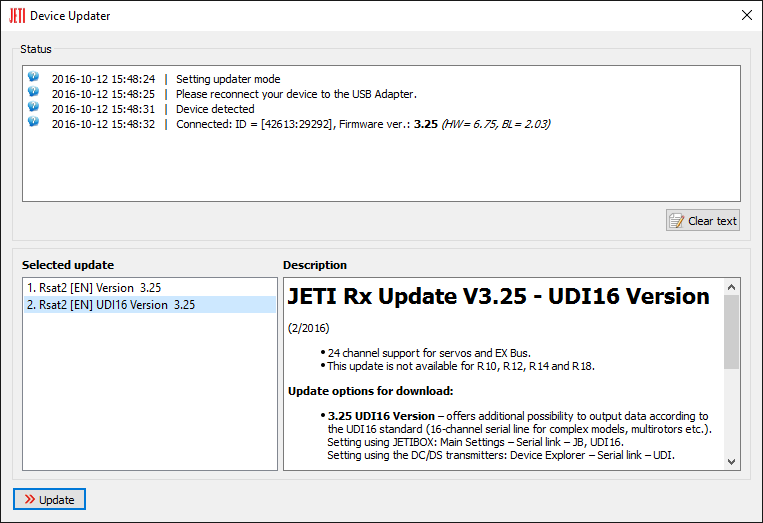
Task: Click 'Please reconnect your device to the USB Adapter.' text
Action: pos(296,94)
